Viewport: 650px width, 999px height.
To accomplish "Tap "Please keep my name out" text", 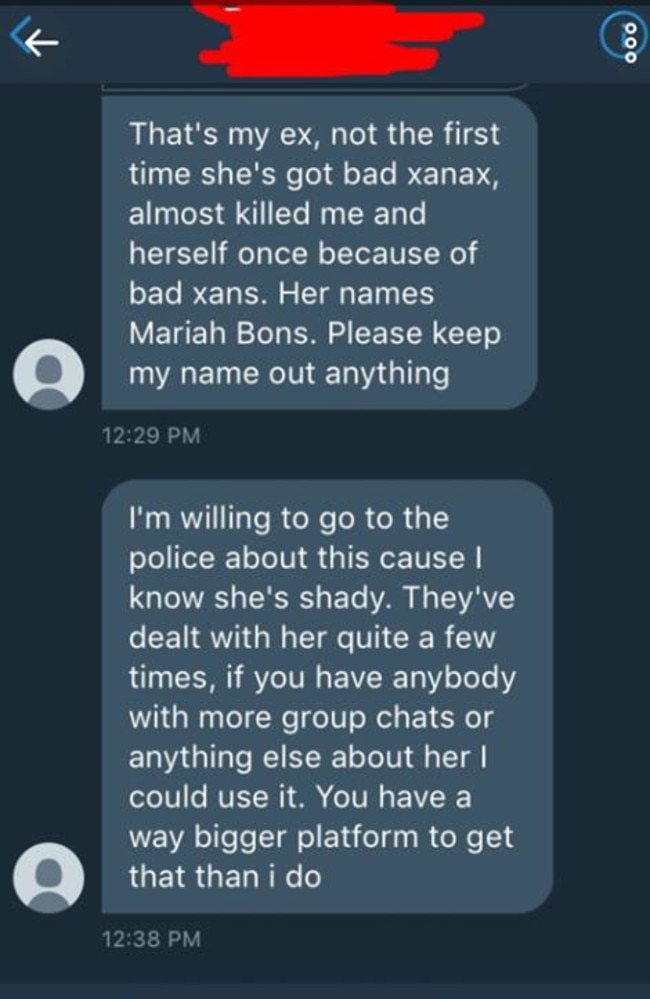I will pyautogui.click(x=315, y=354).
